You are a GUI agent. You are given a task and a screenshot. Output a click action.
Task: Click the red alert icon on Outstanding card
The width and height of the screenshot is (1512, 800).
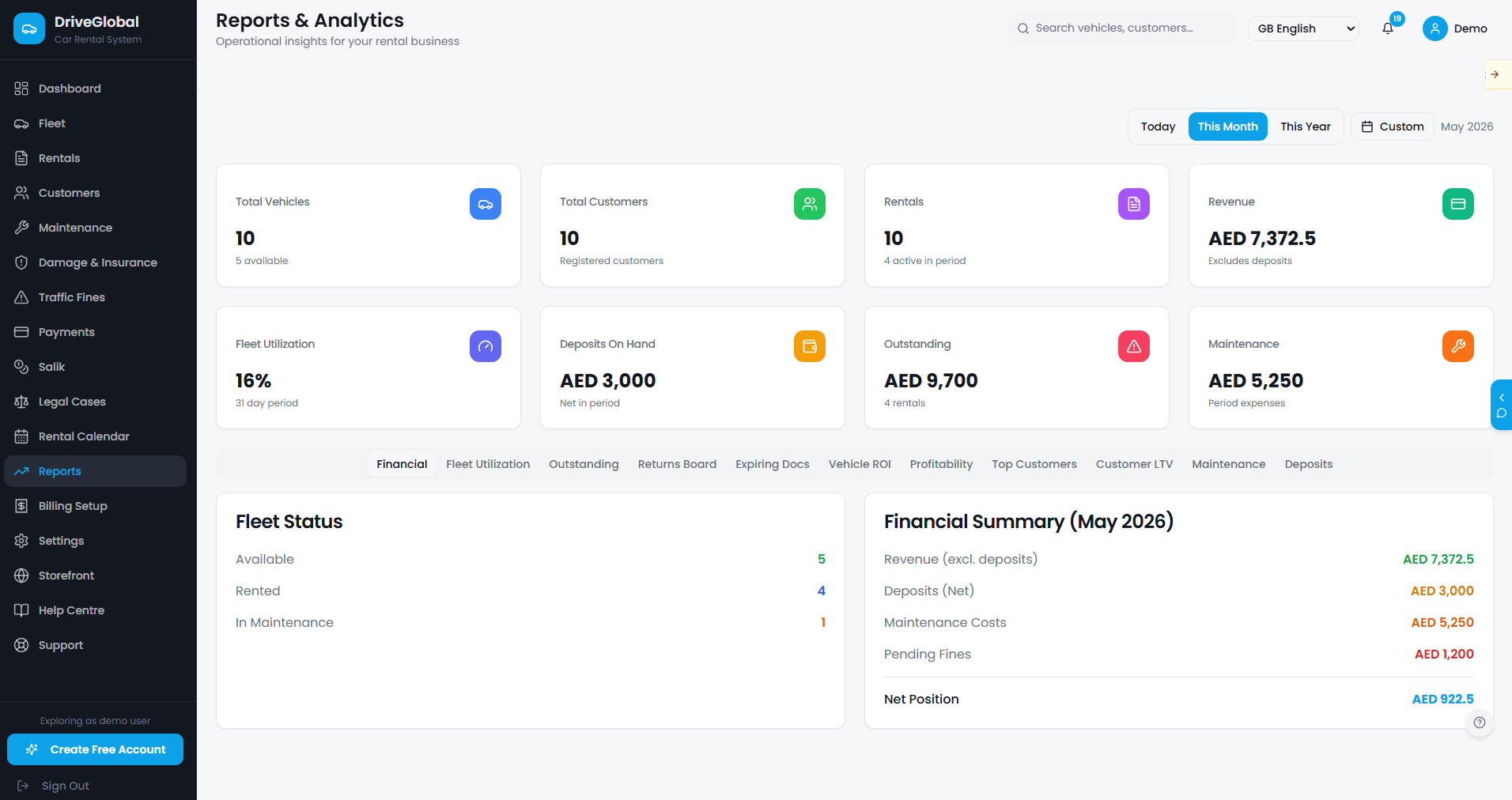(x=1134, y=346)
